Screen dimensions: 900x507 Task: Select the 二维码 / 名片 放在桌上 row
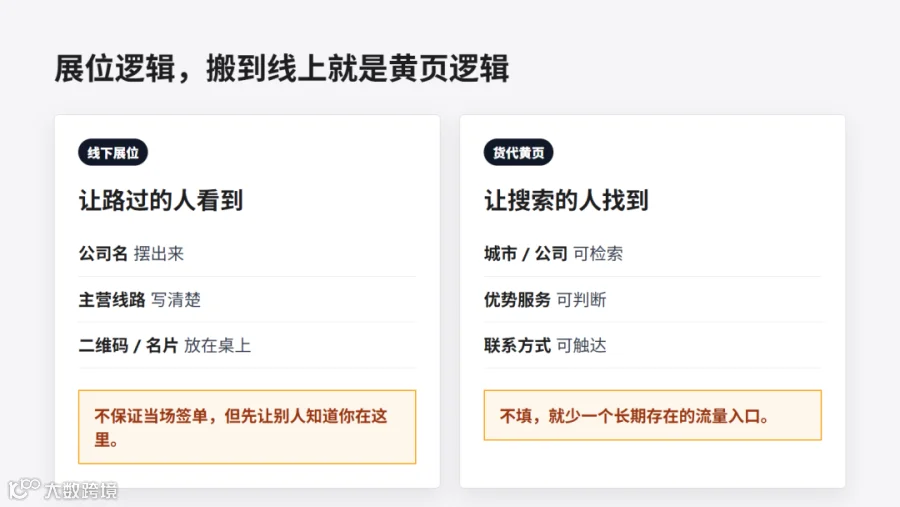(247, 346)
